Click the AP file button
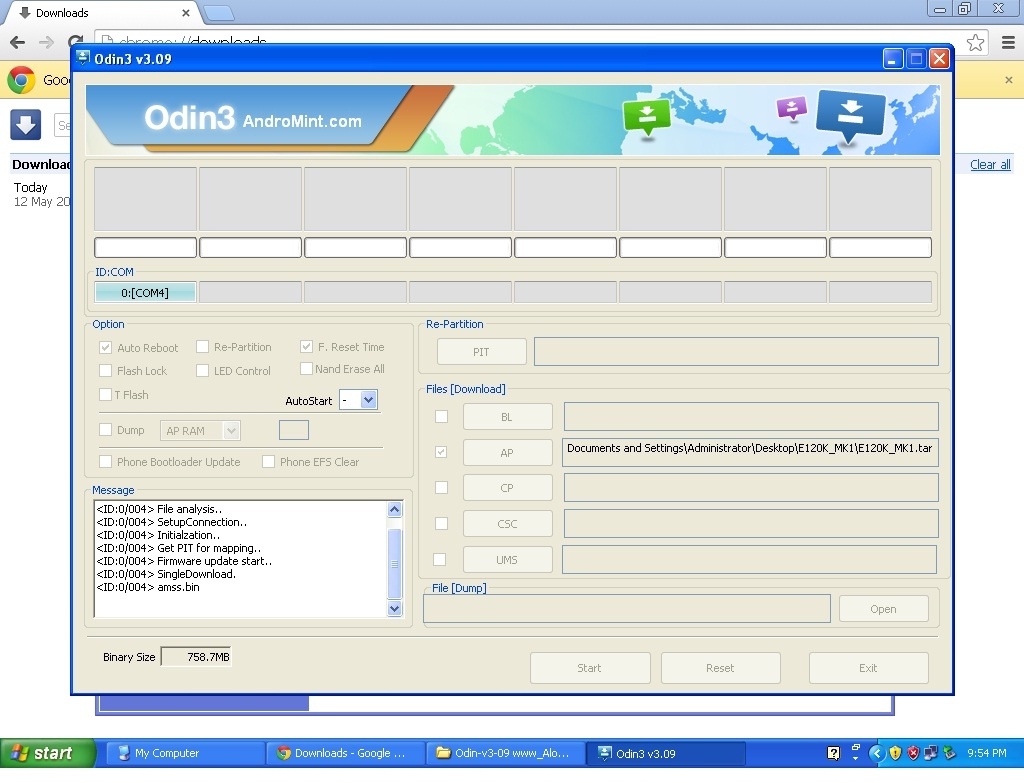This screenshot has width=1024, height=783. click(507, 453)
